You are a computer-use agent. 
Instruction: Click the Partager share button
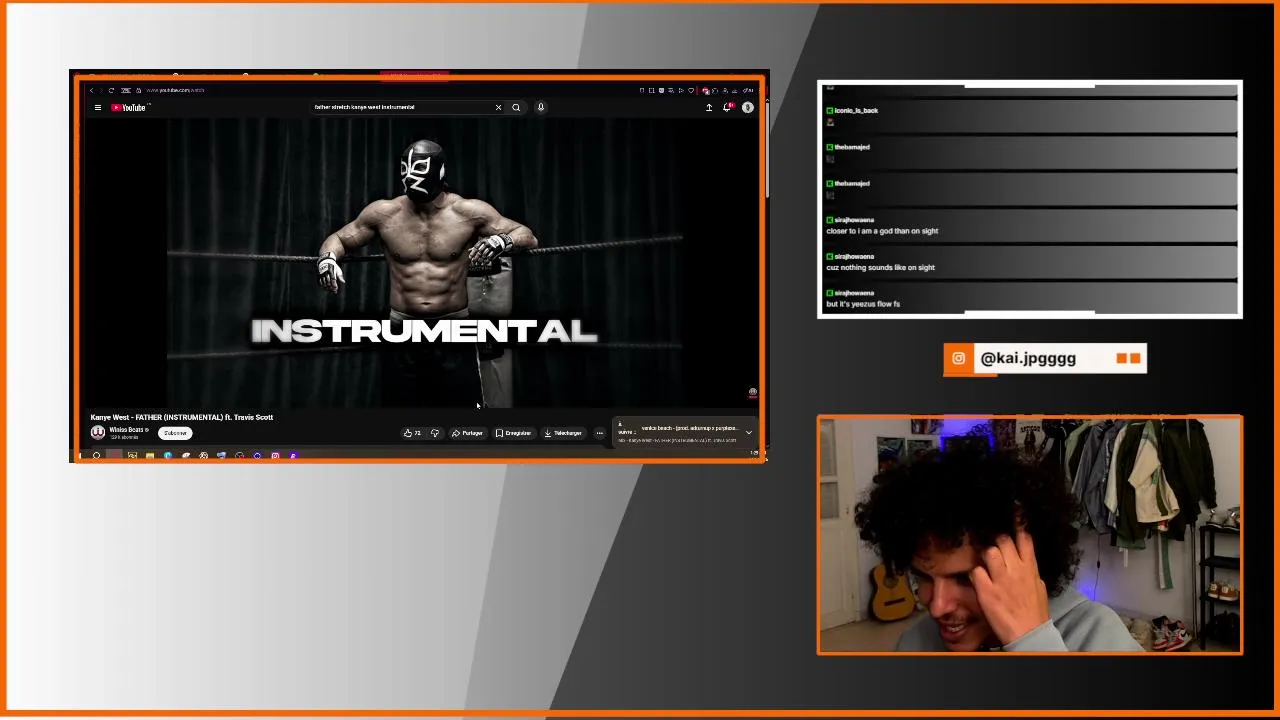coord(467,433)
